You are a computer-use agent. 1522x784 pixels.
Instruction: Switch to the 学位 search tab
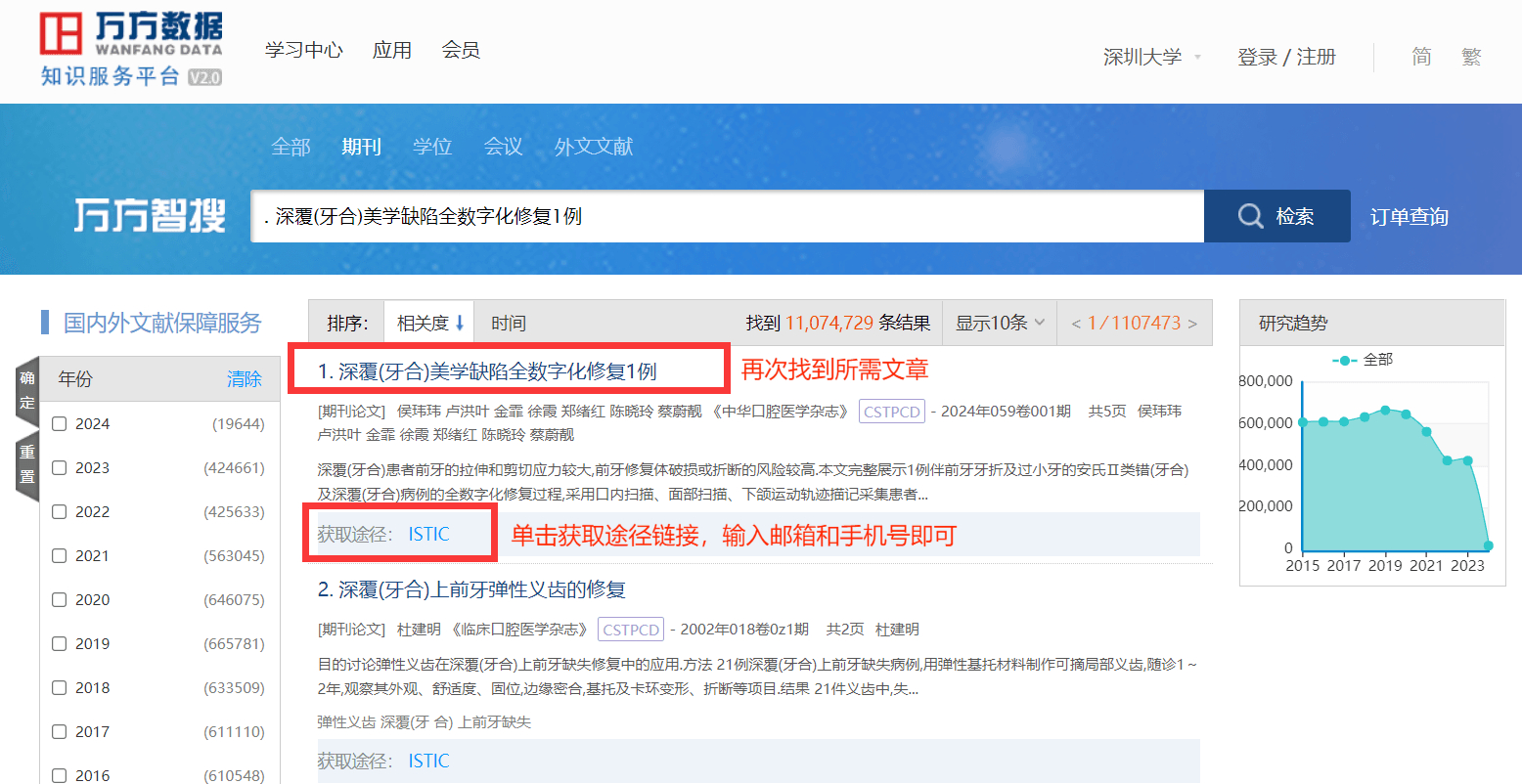432,147
